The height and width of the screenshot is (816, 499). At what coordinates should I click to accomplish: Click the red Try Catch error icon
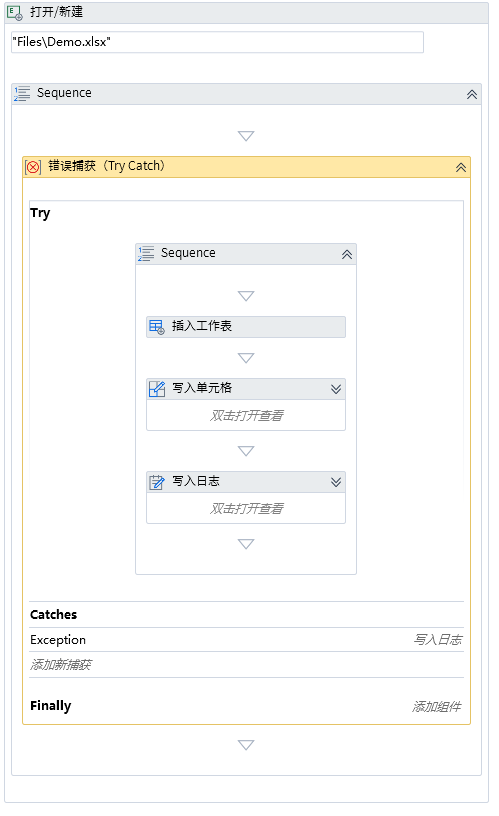coord(33,167)
